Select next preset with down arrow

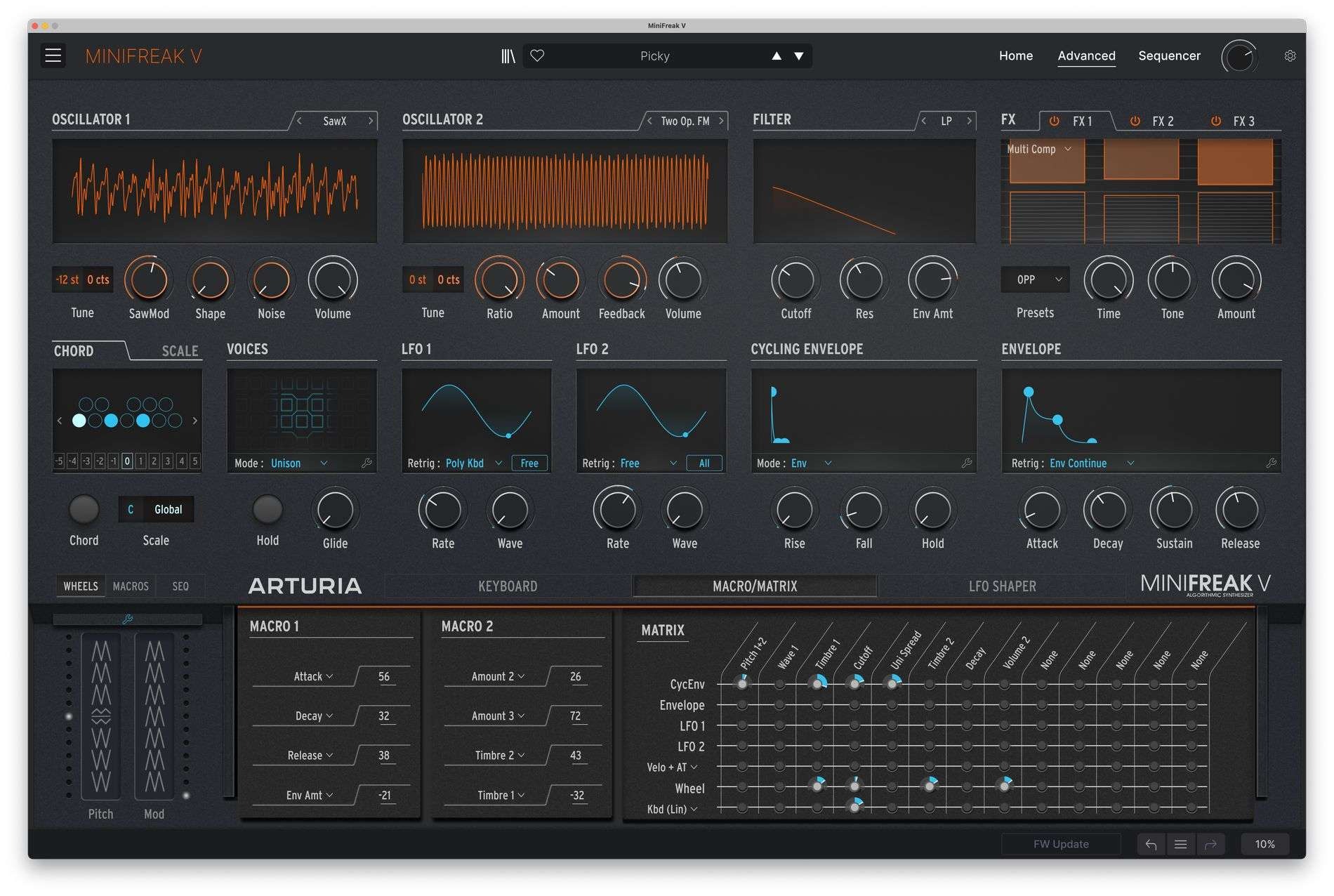(798, 56)
